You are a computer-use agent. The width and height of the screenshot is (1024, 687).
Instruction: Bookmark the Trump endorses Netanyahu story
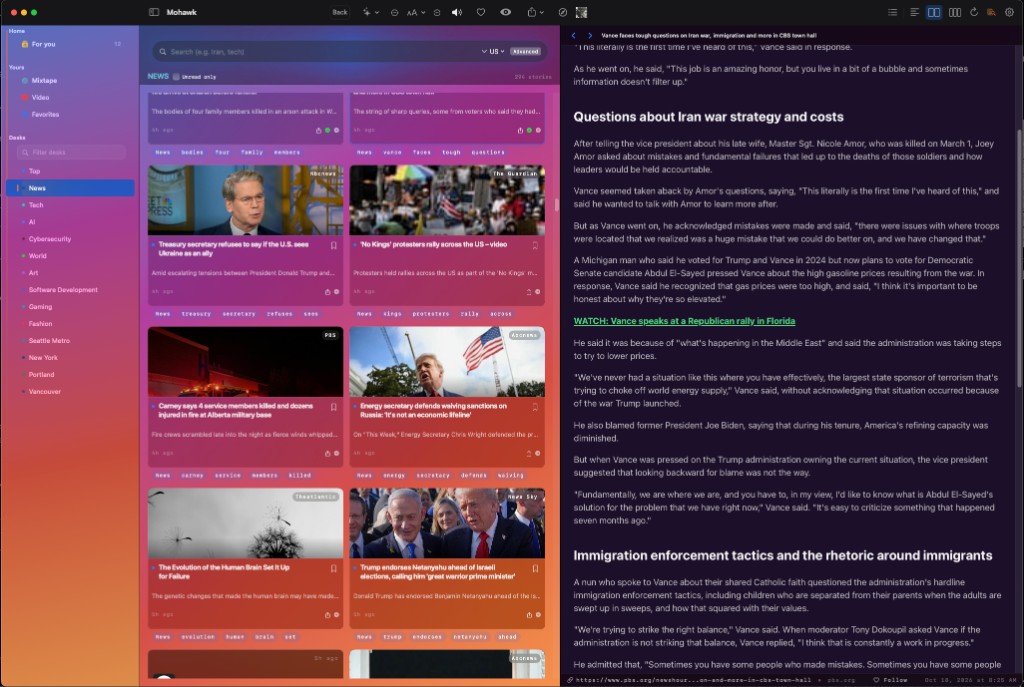[535, 569]
